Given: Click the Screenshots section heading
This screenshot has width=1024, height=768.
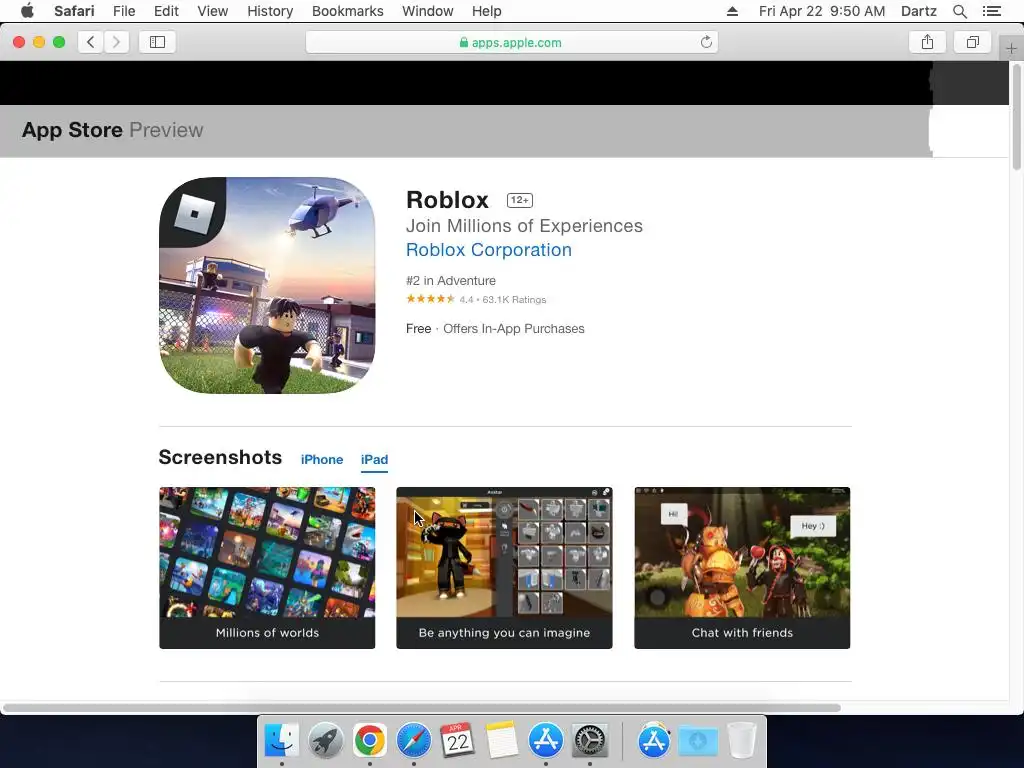Looking at the screenshot, I should (x=220, y=457).
